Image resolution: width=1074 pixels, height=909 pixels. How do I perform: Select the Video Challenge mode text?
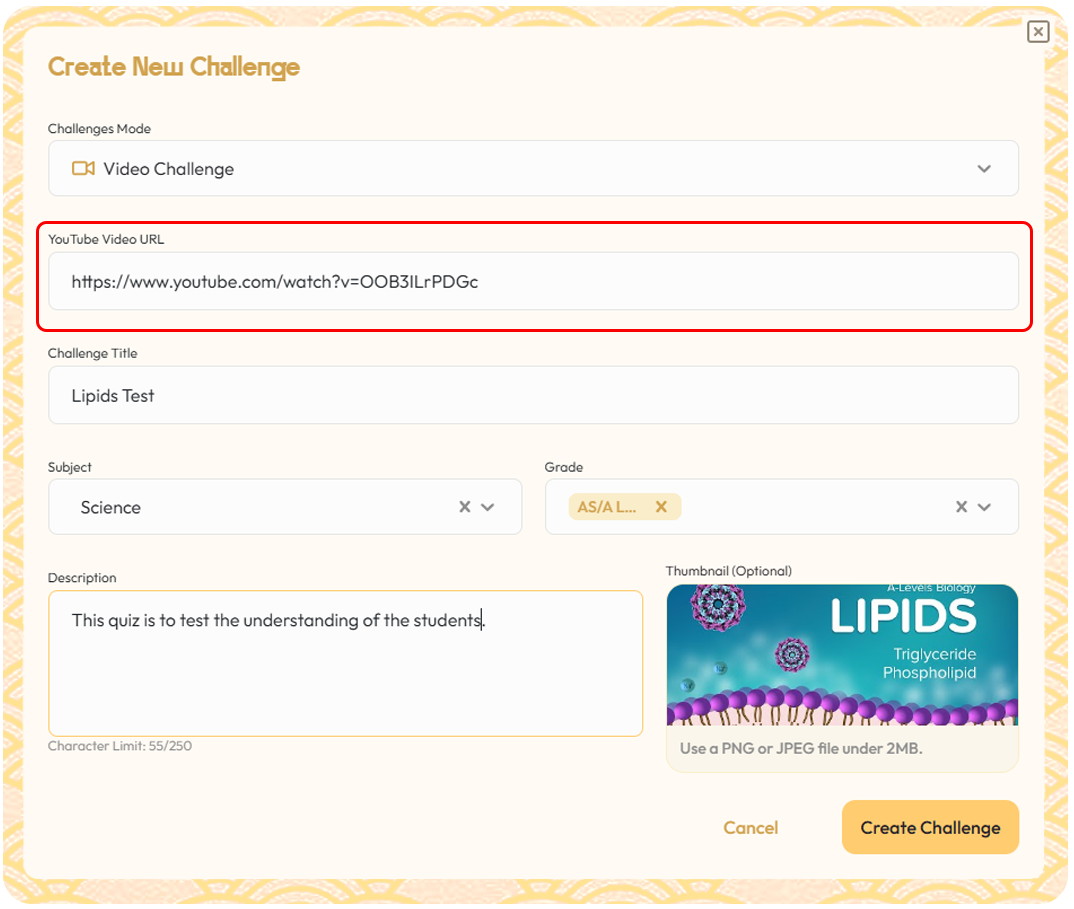point(168,169)
